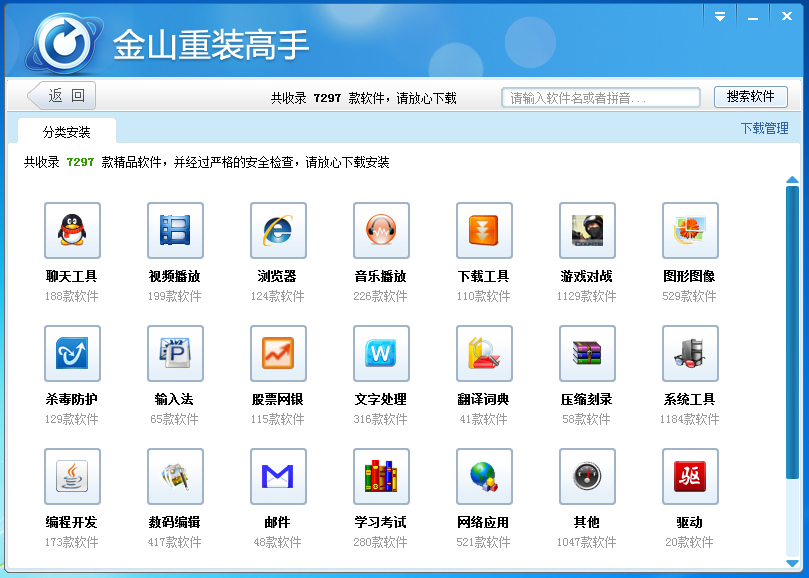Select the 视频播放 video player category icon

pyautogui.click(x=175, y=231)
